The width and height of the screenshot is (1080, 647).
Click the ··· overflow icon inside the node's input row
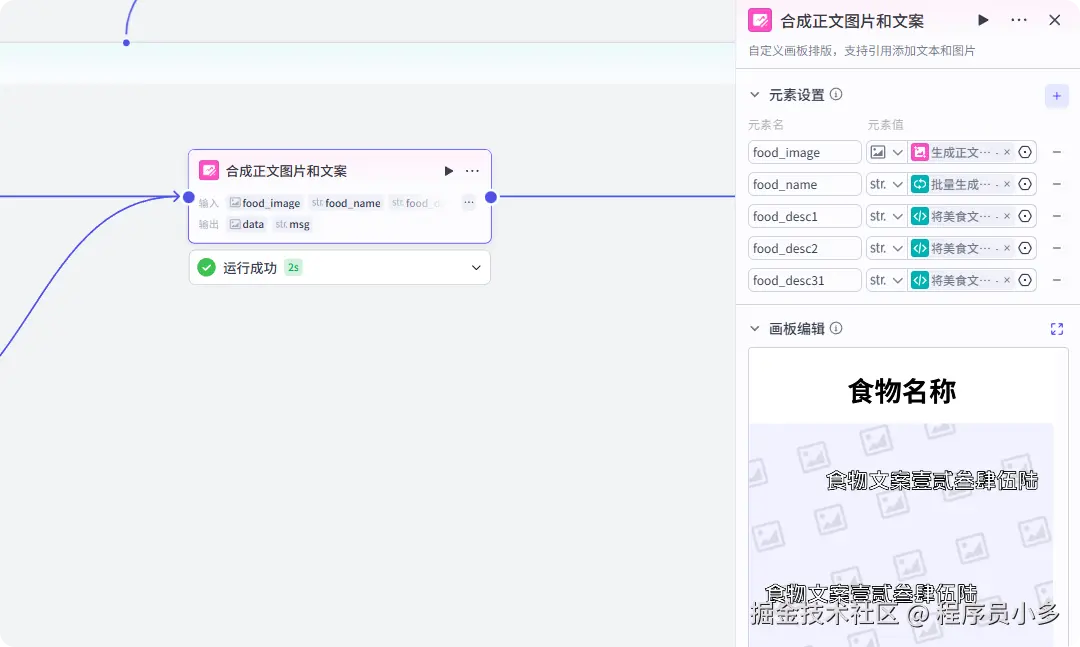pyautogui.click(x=468, y=202)
